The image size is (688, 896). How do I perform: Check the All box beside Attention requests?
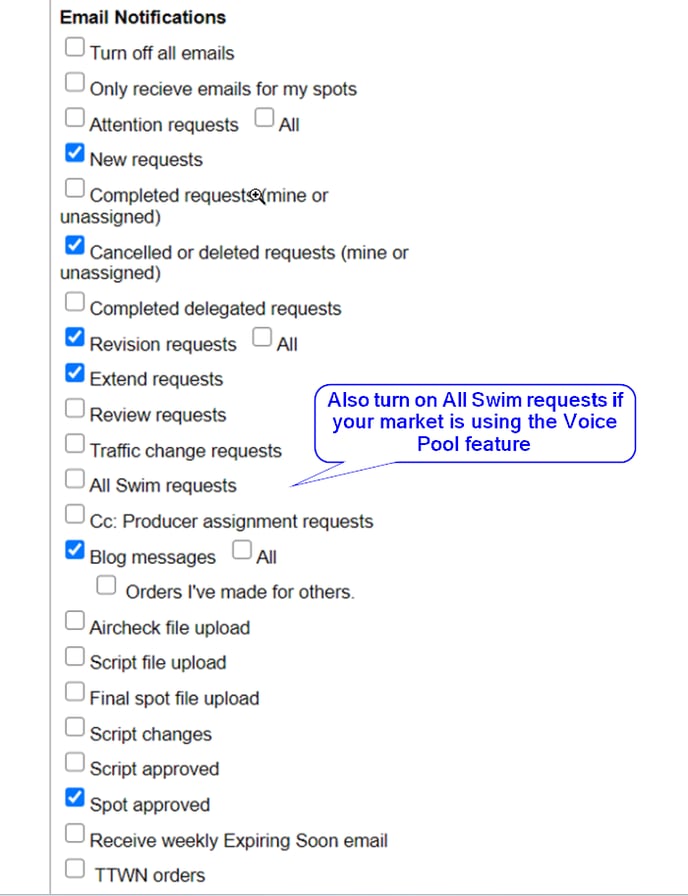pos(264,118)
